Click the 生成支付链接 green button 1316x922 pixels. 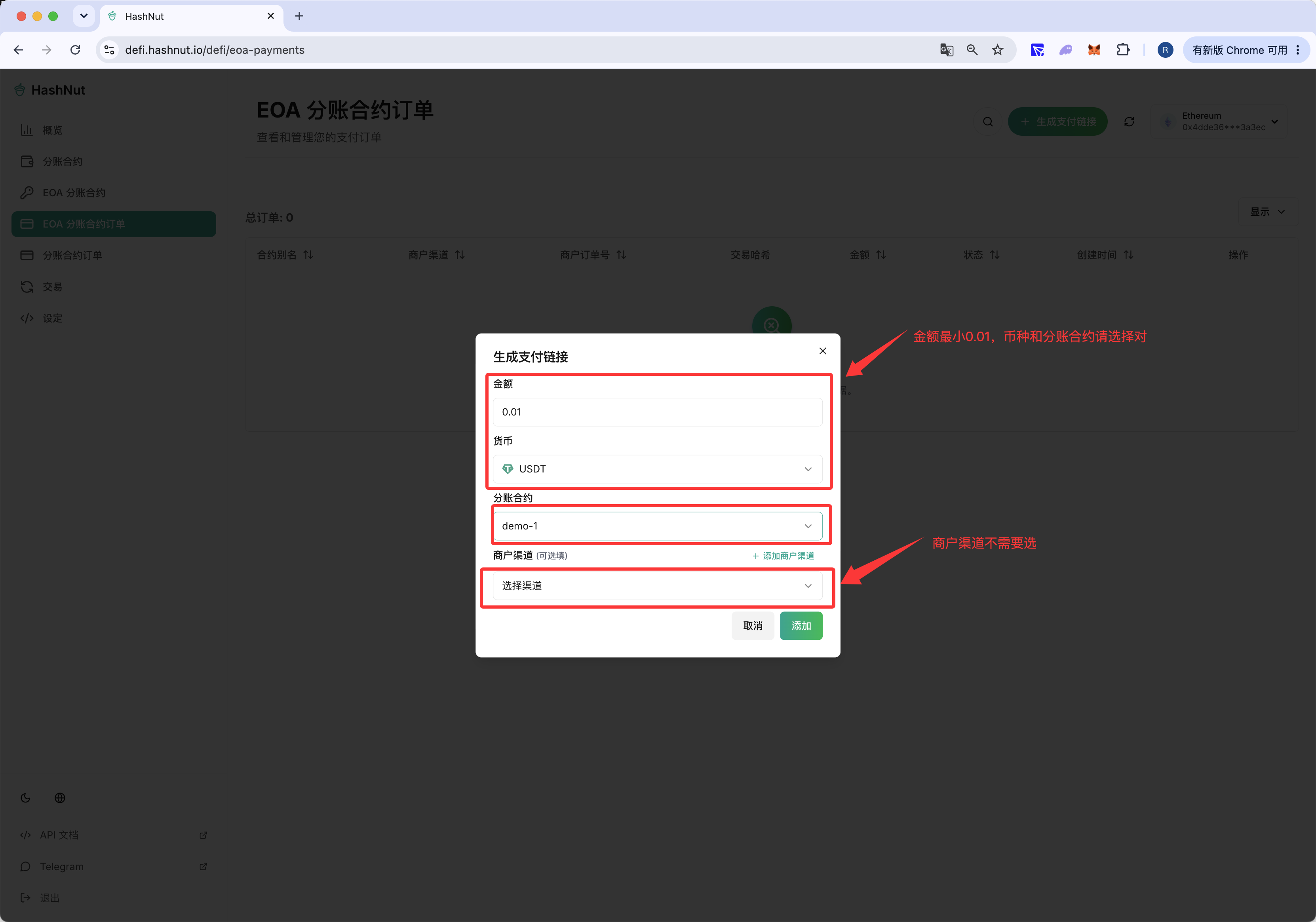1057,121
